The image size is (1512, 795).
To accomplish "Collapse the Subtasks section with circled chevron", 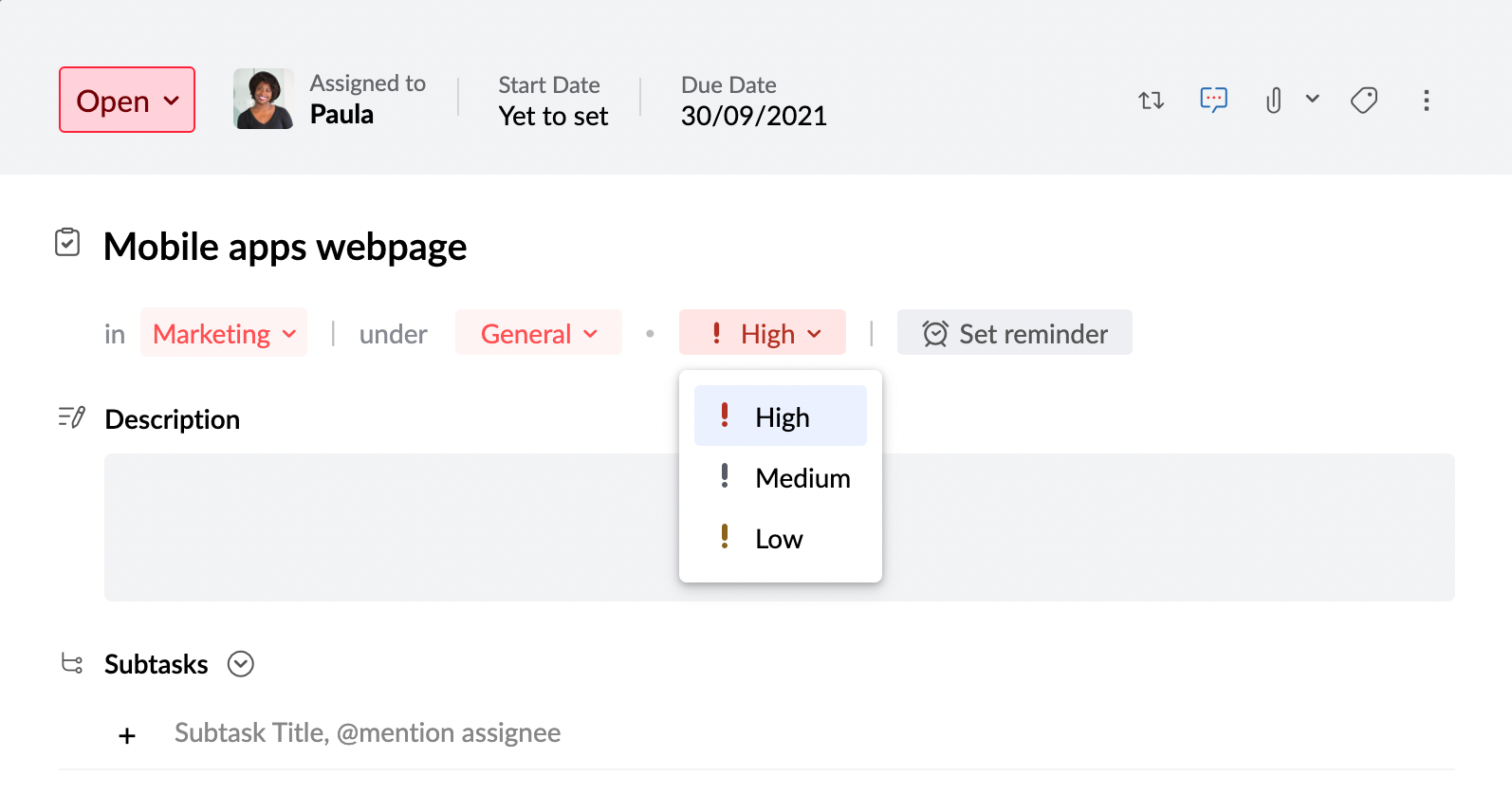I will (241, 664).
